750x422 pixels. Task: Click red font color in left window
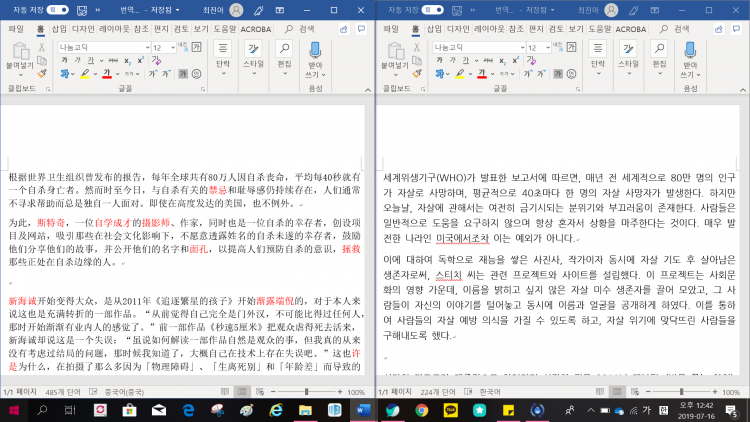tap(107, 74)
